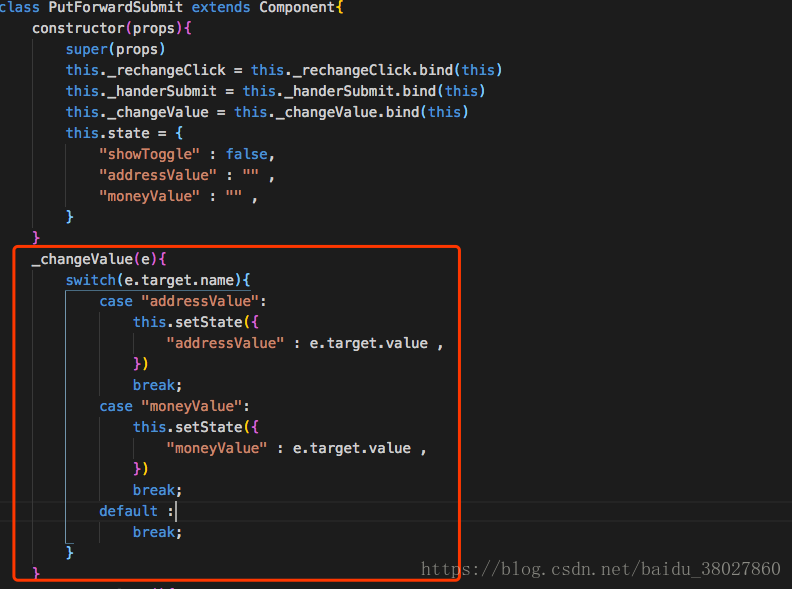Click the "showToggle" state key
This screenshot has height=589, width=792.
pos(150,154)
